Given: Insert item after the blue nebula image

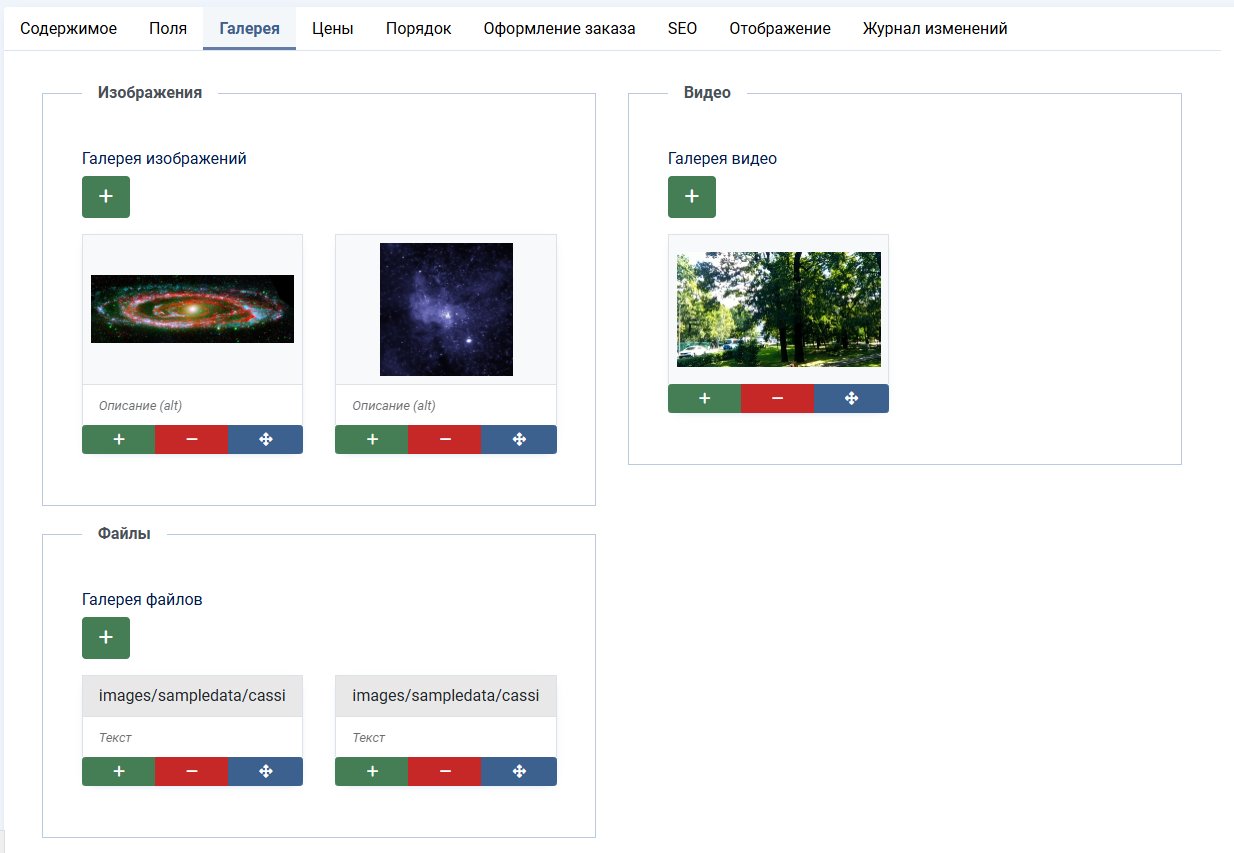Looking at the screenshot, I should (372, 439).
